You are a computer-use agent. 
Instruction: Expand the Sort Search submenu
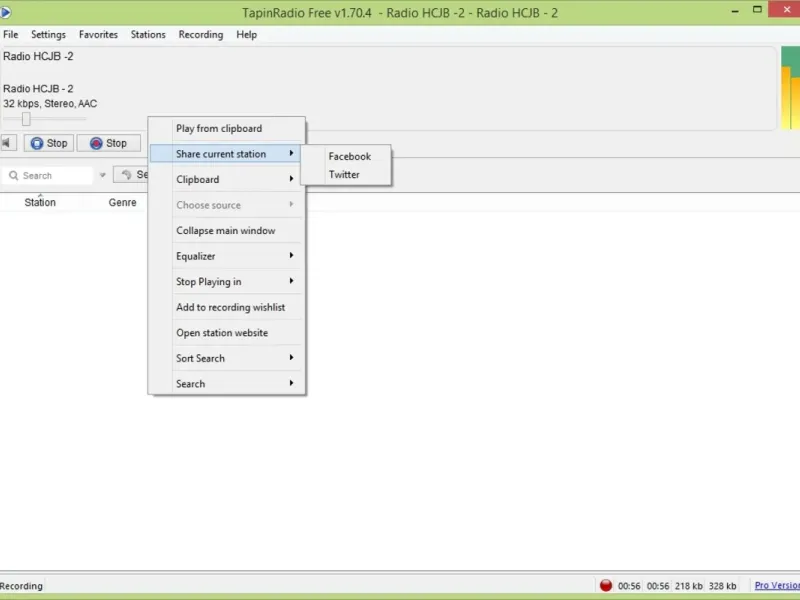click(x=227, y=358)
